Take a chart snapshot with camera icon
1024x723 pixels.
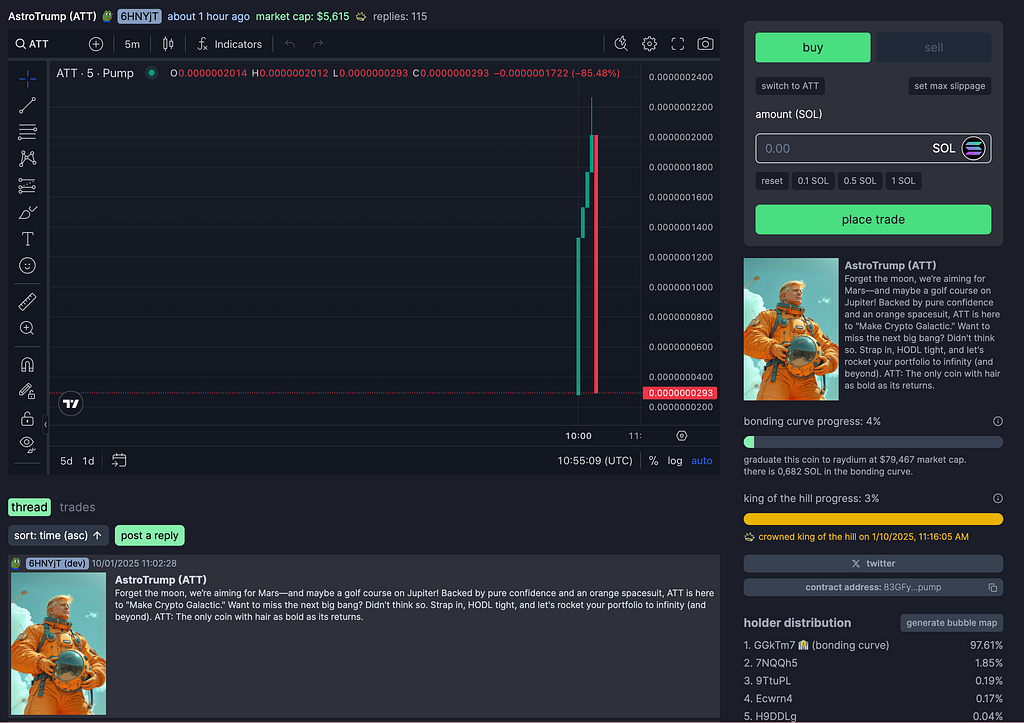click(705, 44)
